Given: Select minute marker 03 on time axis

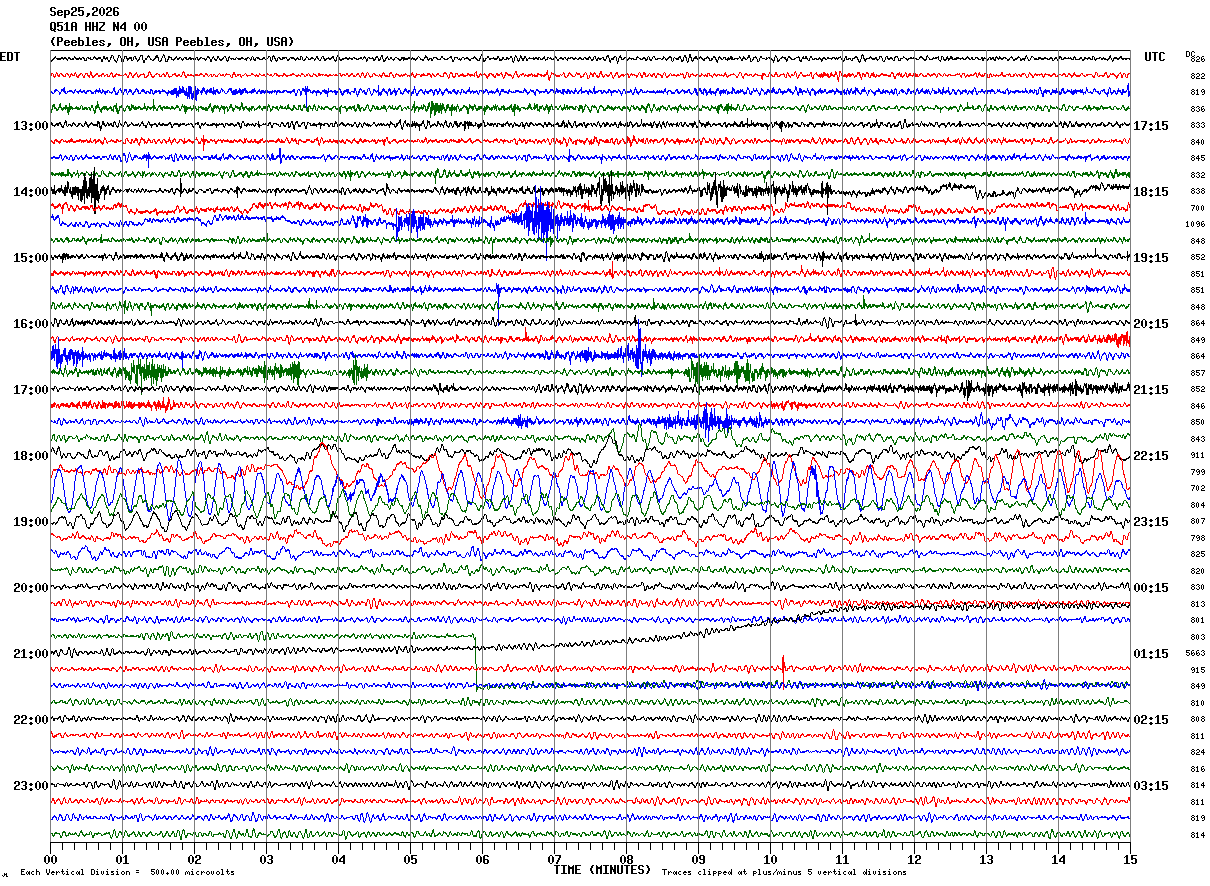Looking at the screenshot, I should (x=266, y=859).
